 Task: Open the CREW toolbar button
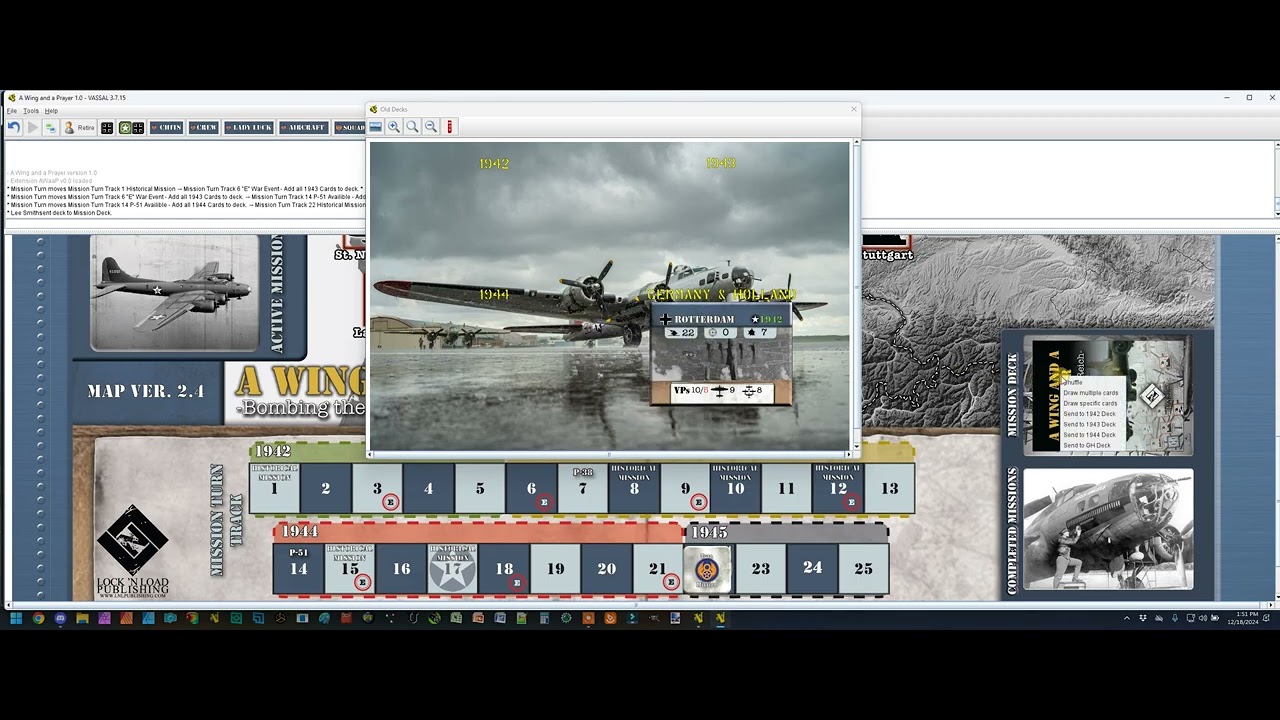[x=204, y=127]
